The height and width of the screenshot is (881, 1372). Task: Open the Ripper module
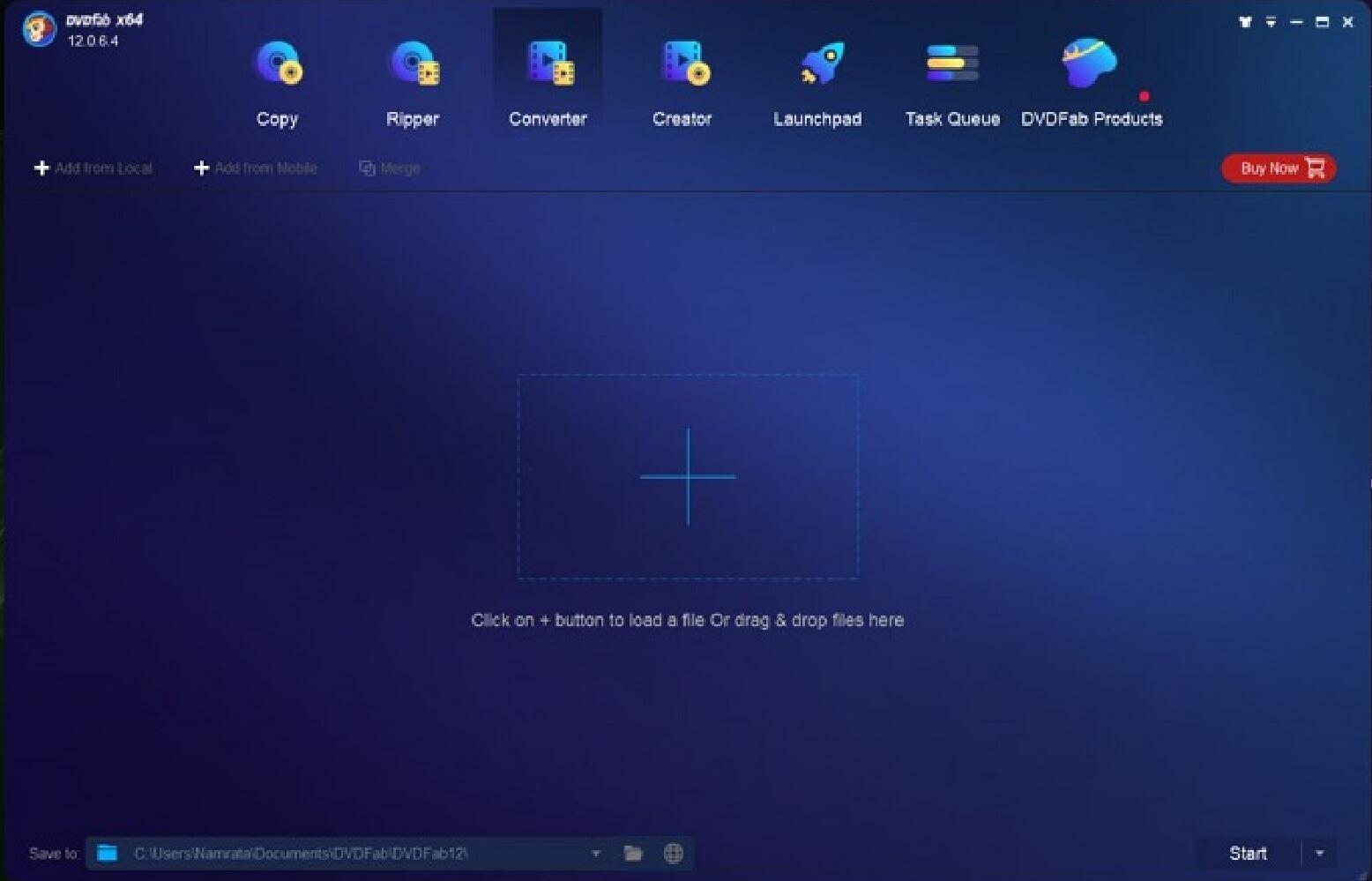click(413, 83)
